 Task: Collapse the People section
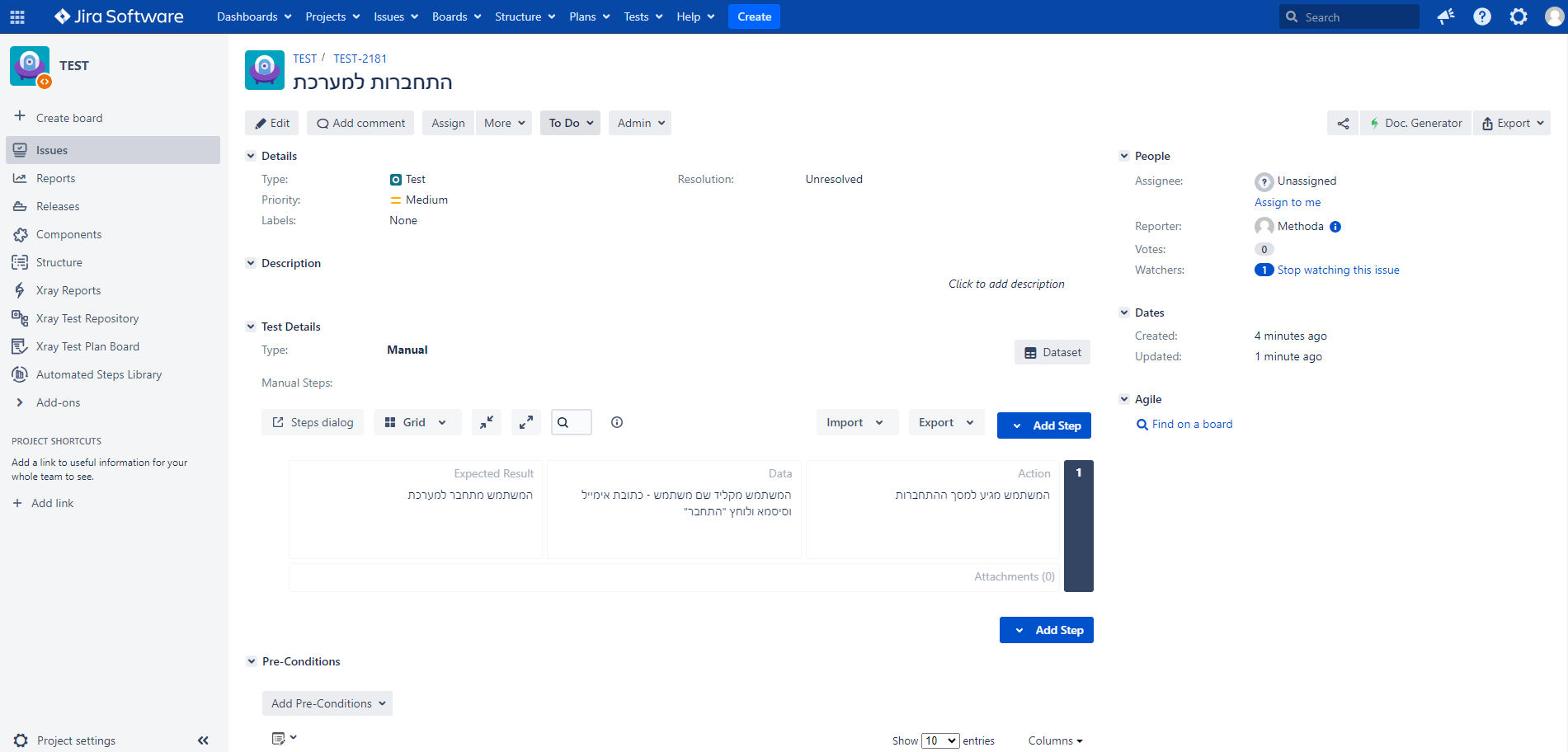pos(1124,156)
